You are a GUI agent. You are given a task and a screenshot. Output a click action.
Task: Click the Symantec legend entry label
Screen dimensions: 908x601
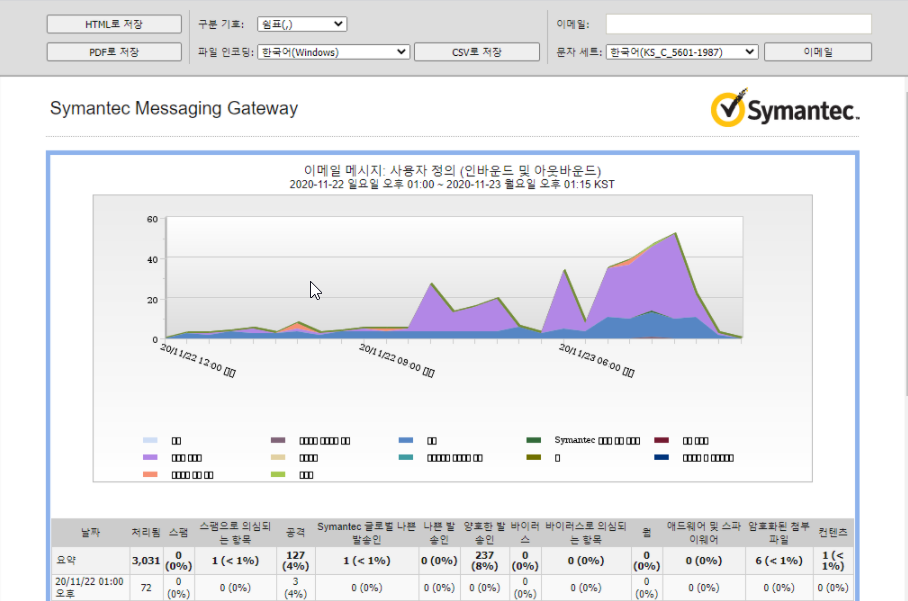click(x=597, y=440)
